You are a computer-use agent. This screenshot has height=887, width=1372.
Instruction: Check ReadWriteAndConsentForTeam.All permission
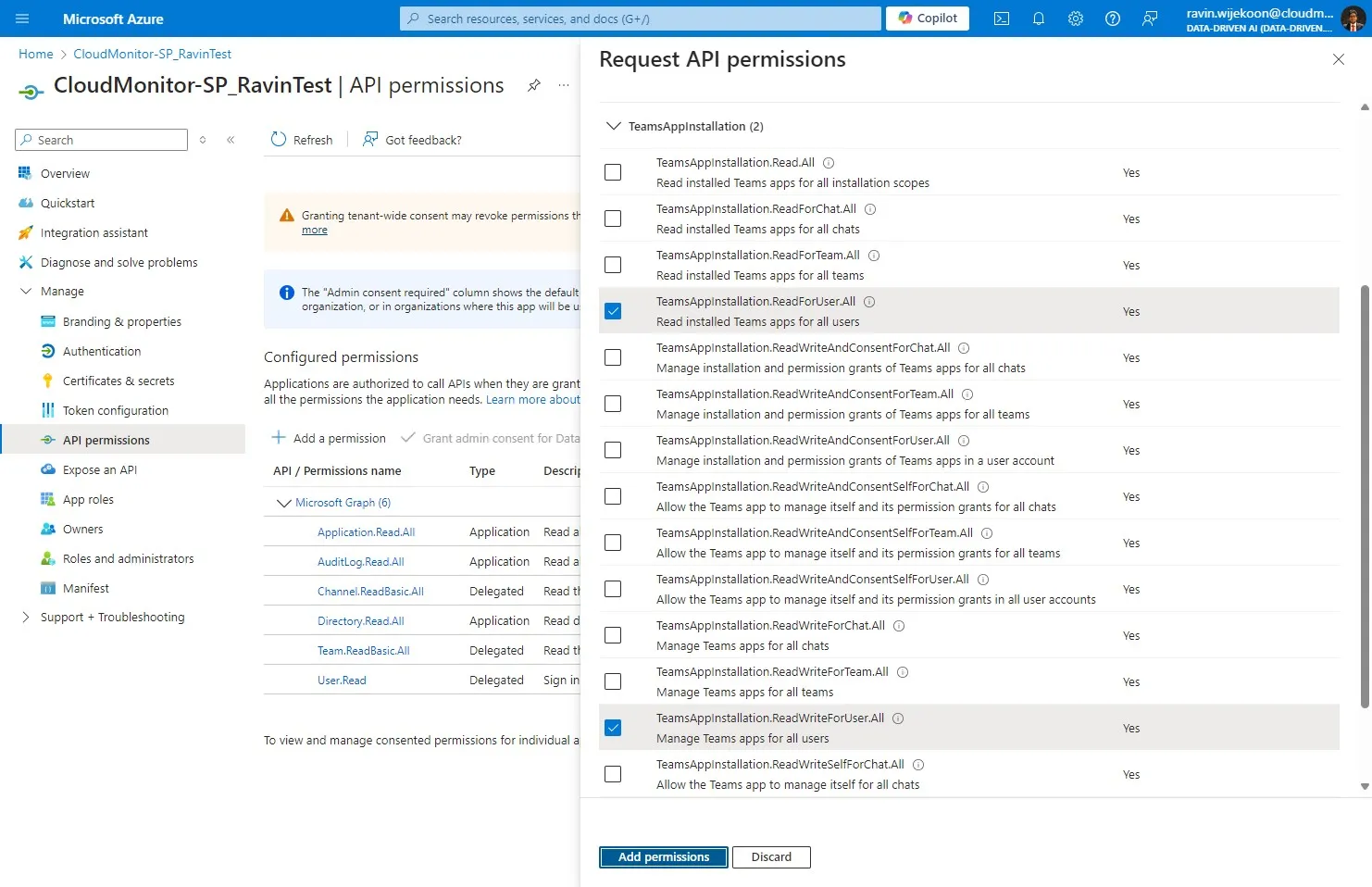[x=613, y=404]
